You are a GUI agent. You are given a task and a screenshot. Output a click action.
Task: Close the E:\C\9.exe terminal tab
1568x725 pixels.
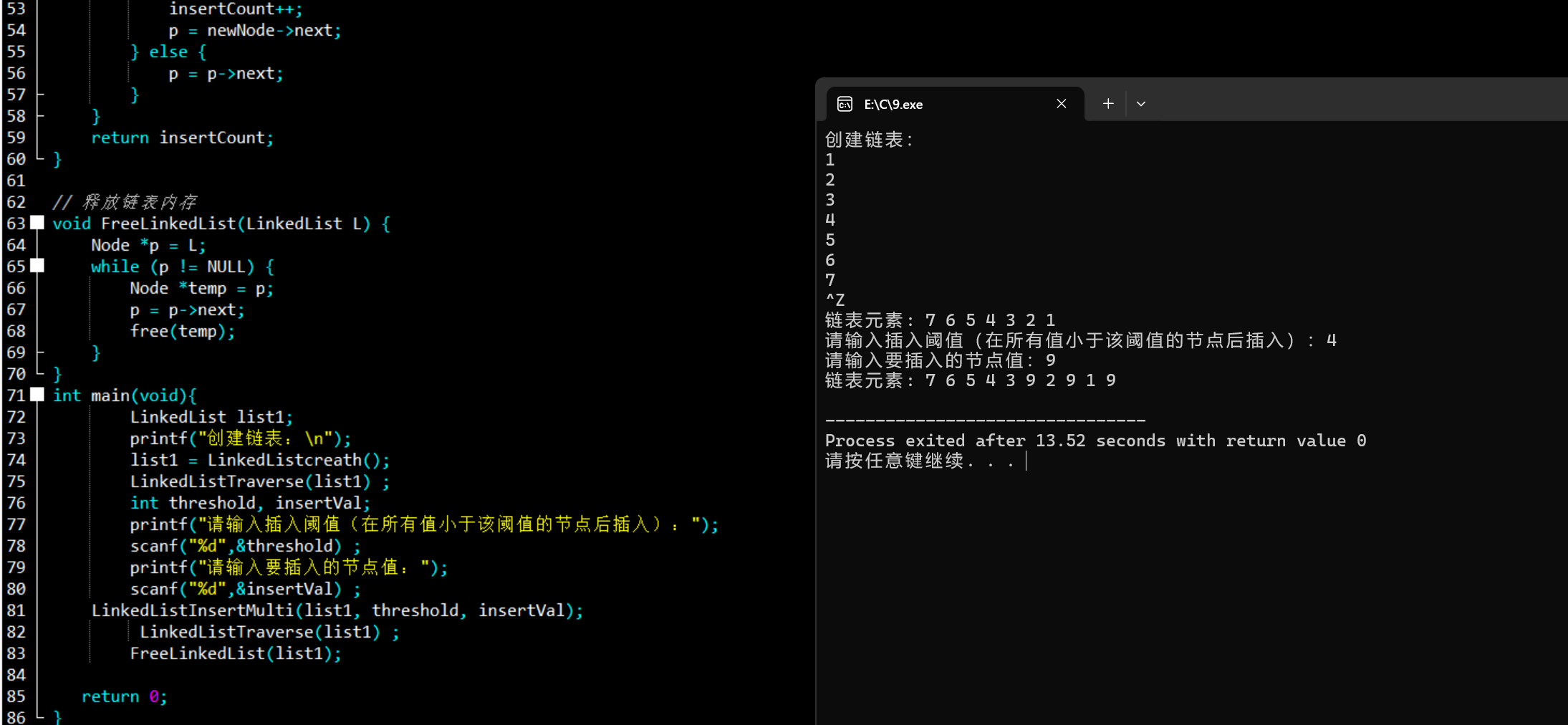point(1061,104)
